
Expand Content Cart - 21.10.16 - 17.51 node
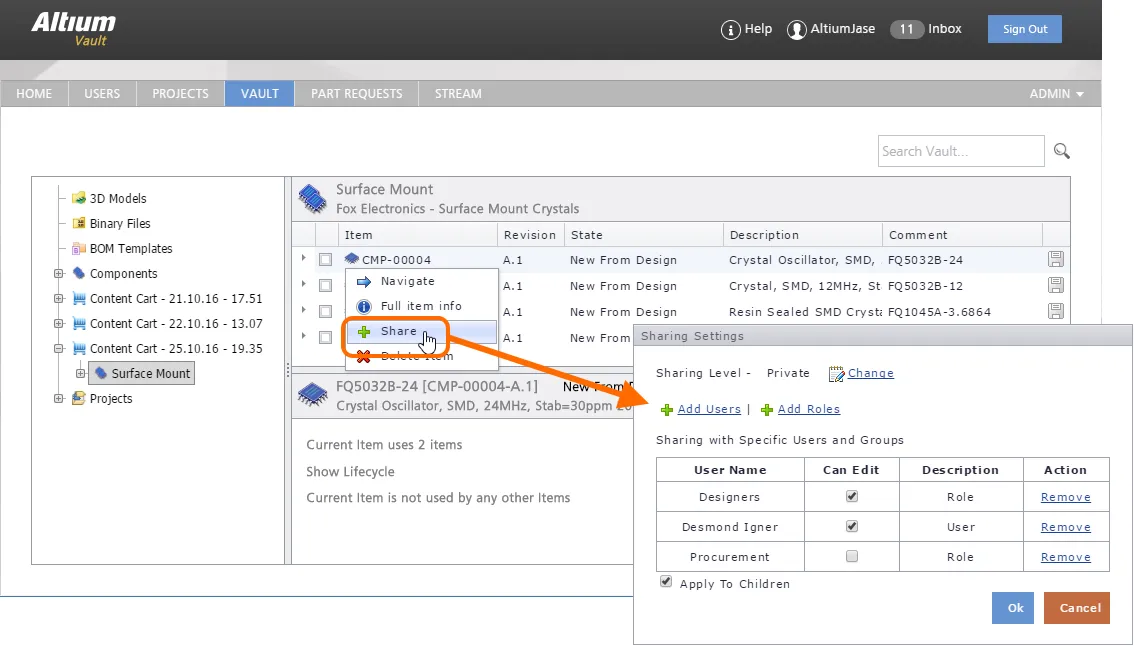click(59, 298)
